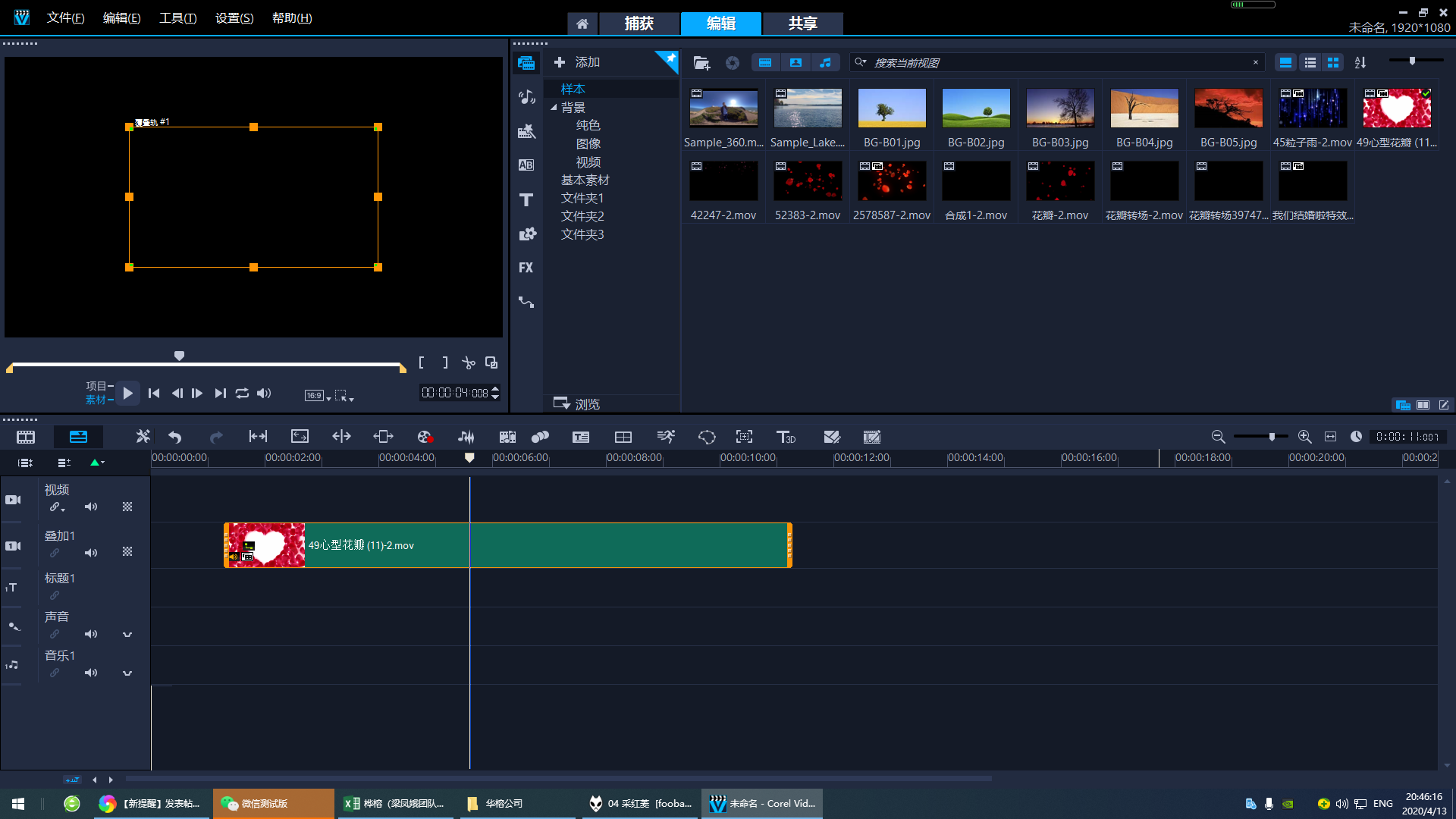Mute the 音乐1 music track
Image resolution: width=1456 pixels, height=819 pixels.
(x=91, y=673)
